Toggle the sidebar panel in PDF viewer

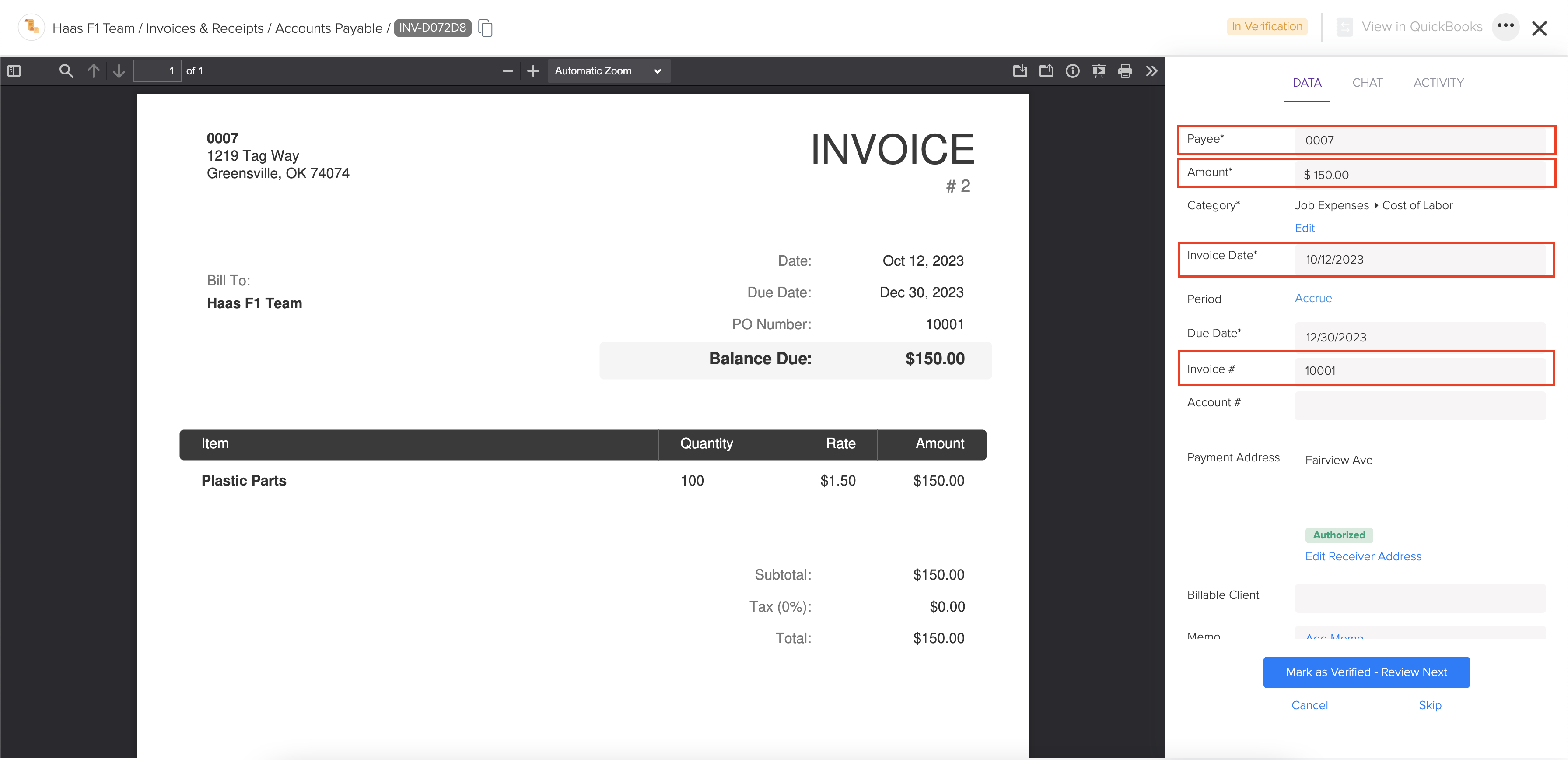(14, 70)
